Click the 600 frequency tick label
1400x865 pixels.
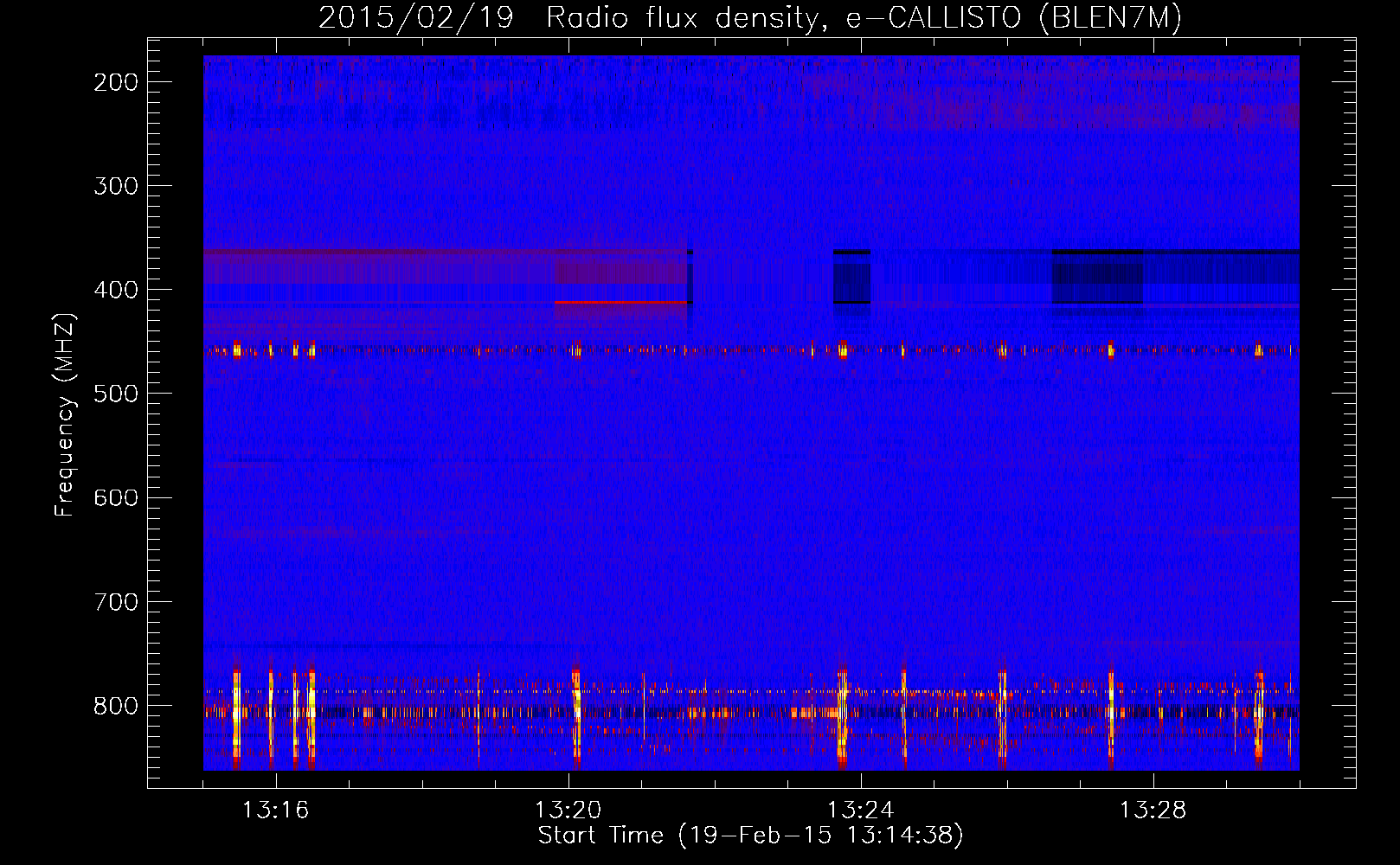(x=116, y=497)
